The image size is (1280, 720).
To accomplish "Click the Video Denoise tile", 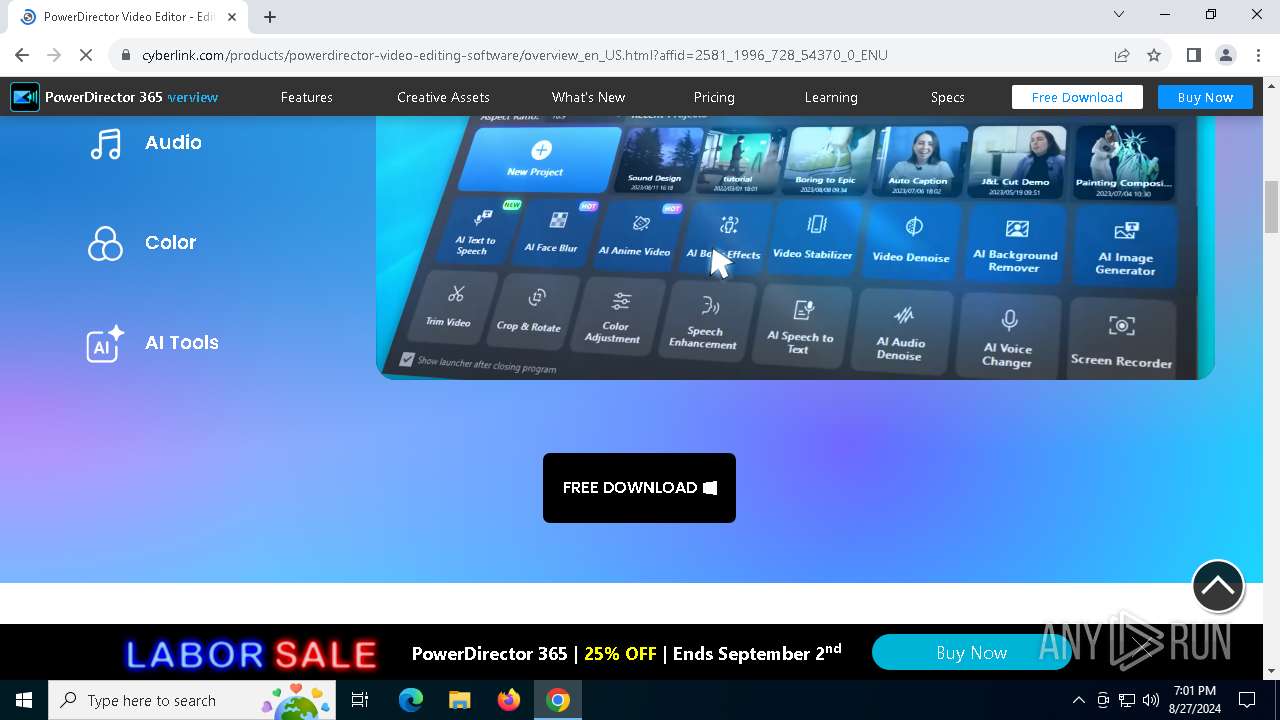I will click(x=911, y=241).
